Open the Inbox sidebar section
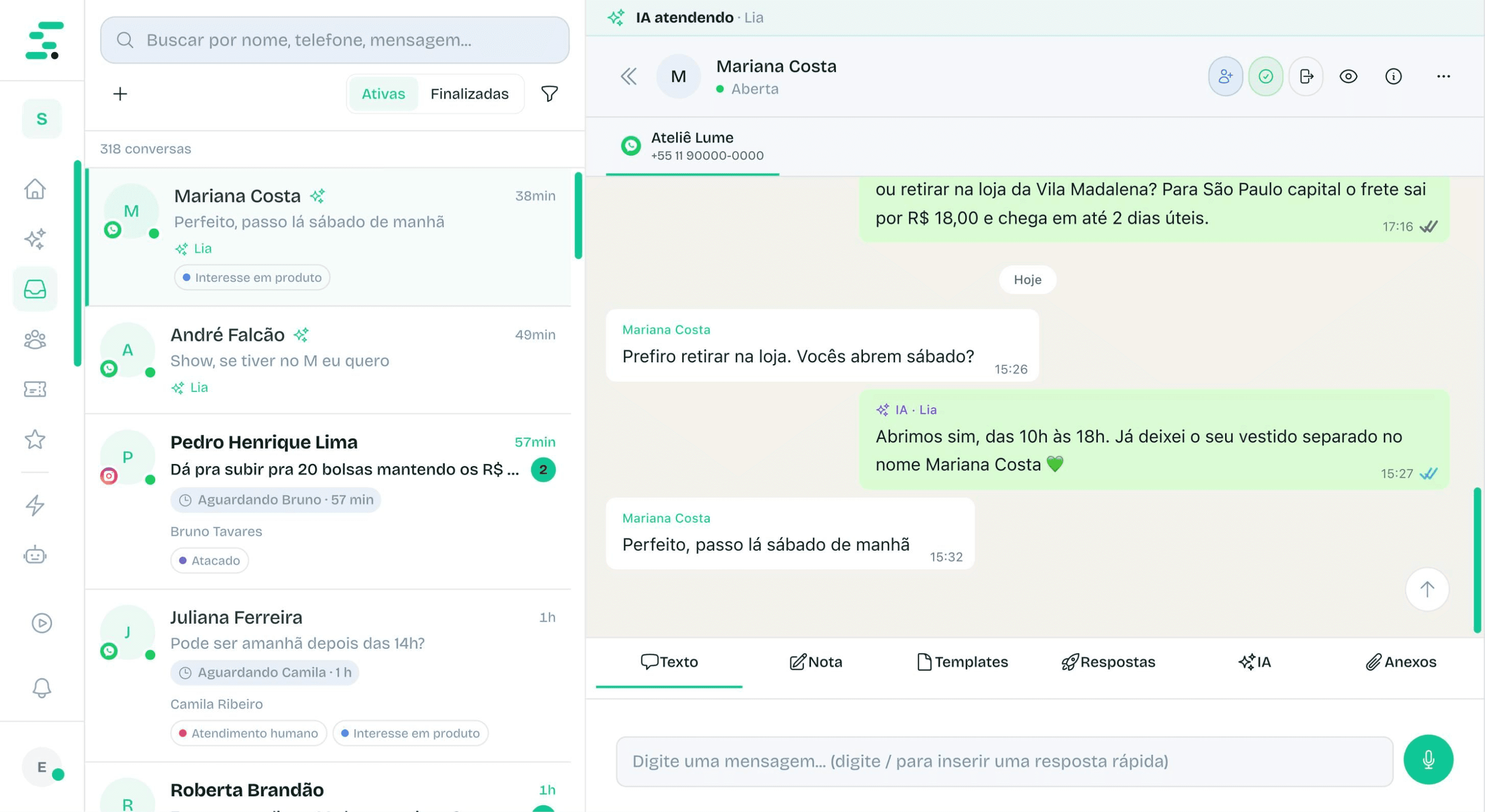Viewport: 1485px width, 812px height. pyautogui.click(x=35, y=289)
